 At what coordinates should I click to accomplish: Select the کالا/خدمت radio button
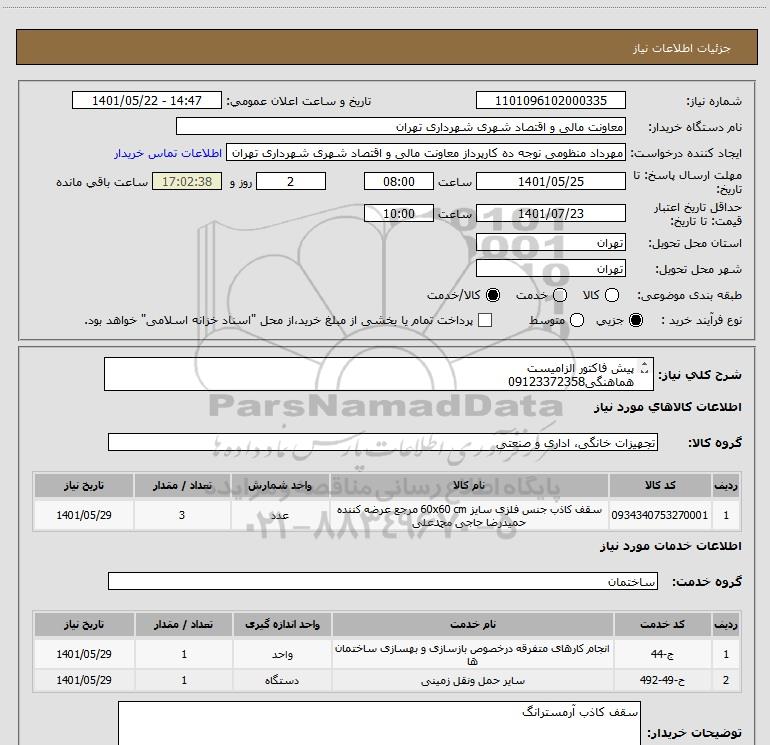[493, 295]
